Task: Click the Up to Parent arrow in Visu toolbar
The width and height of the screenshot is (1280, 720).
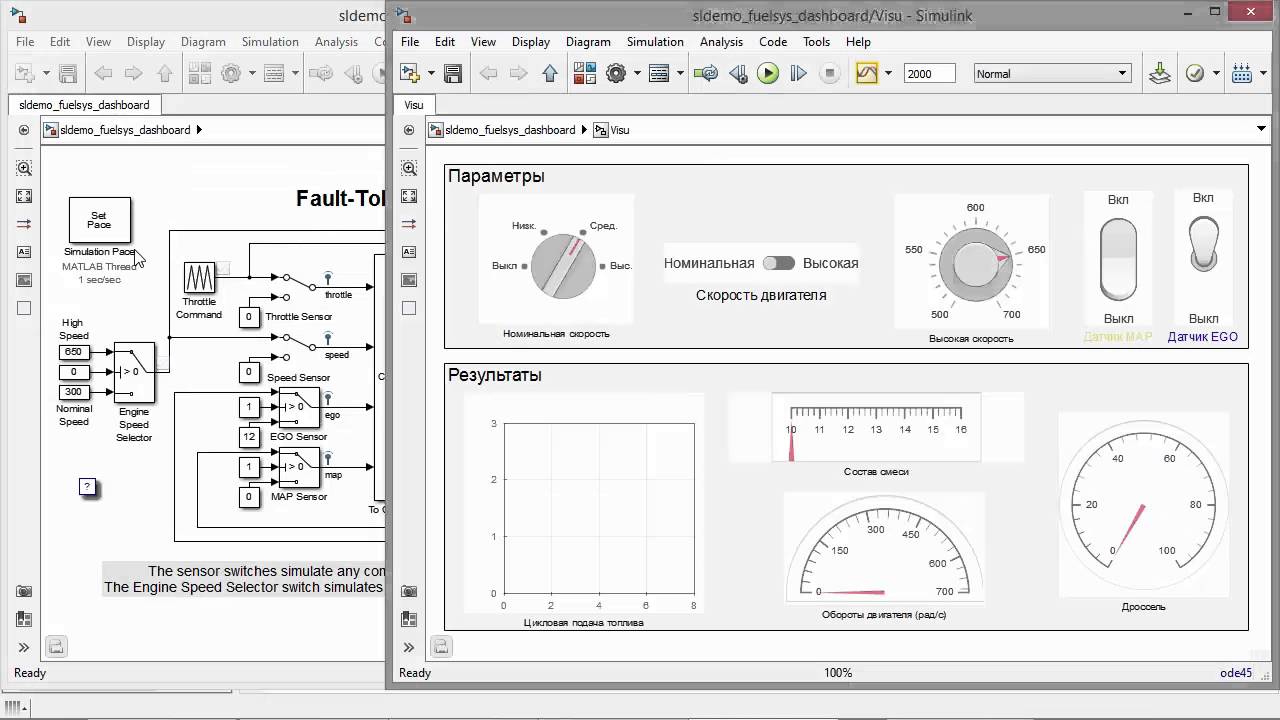Action: coord(549,73)
